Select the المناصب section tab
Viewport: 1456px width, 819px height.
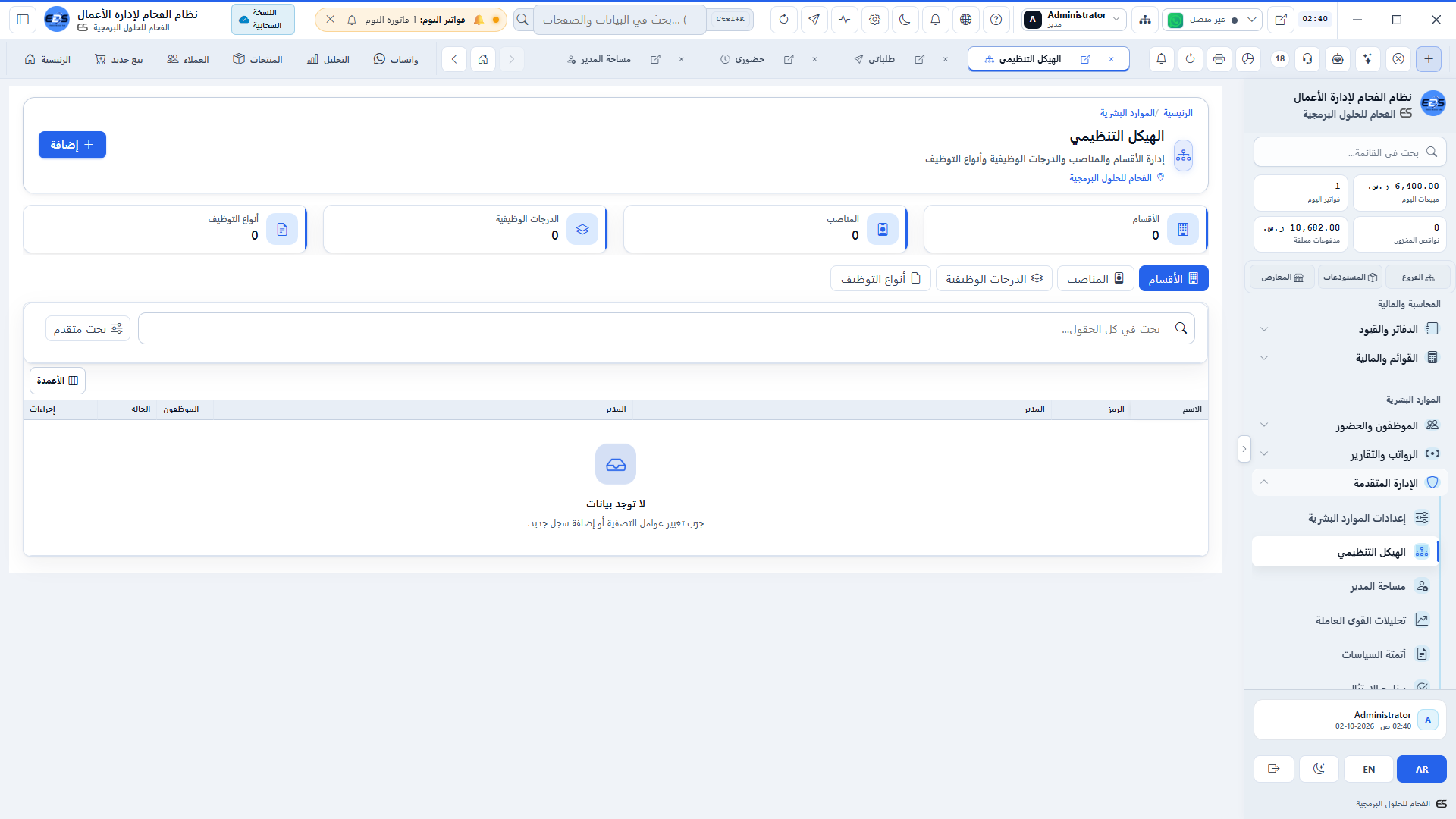pos(1095,279)
